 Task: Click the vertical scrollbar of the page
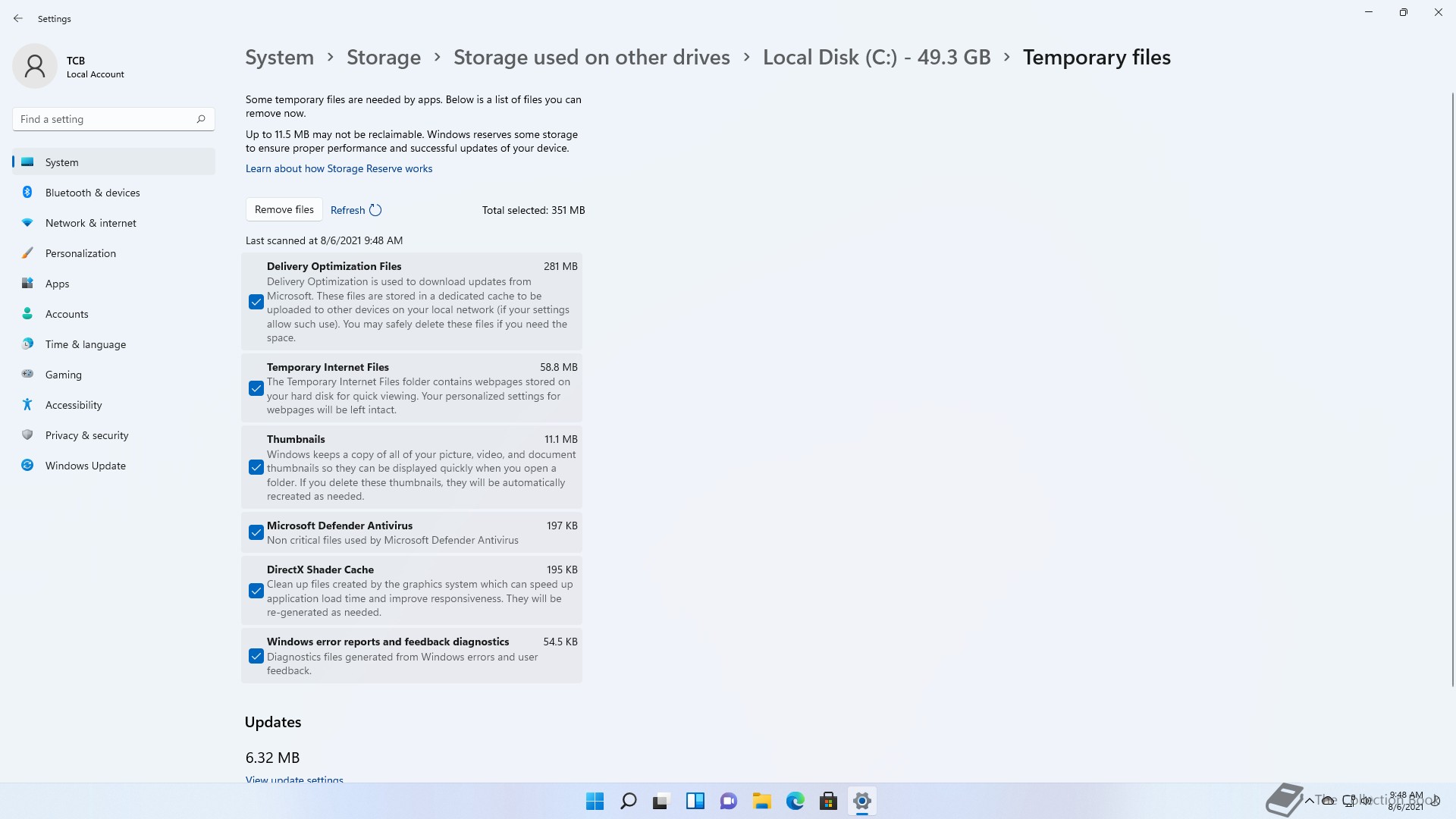pyautogui.click(x=1452, y=391)
